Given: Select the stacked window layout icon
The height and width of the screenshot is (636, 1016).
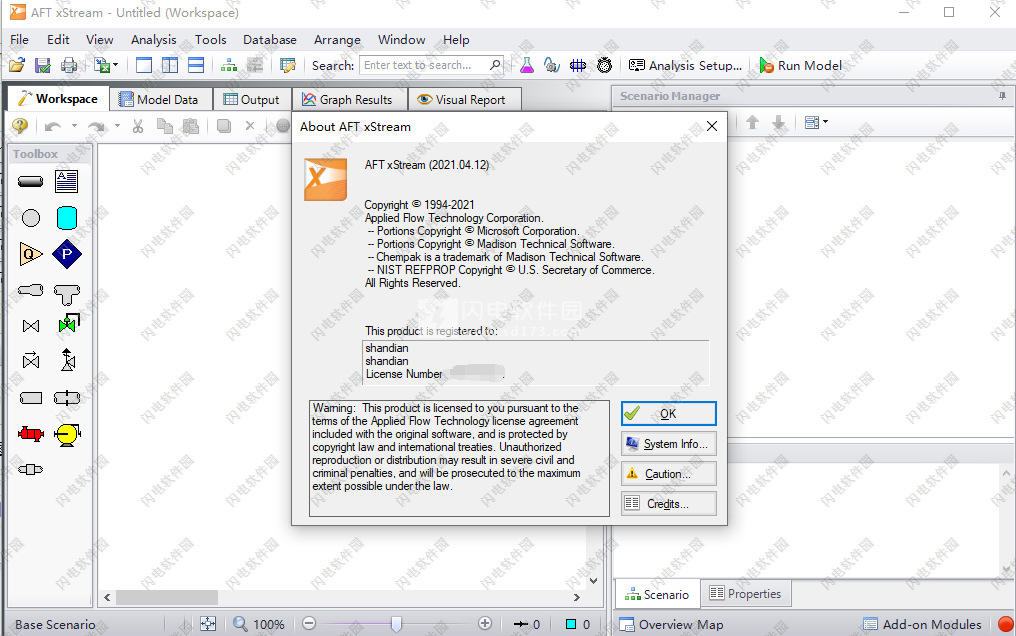Looking at the screenshot, I should tap(196, 65).
